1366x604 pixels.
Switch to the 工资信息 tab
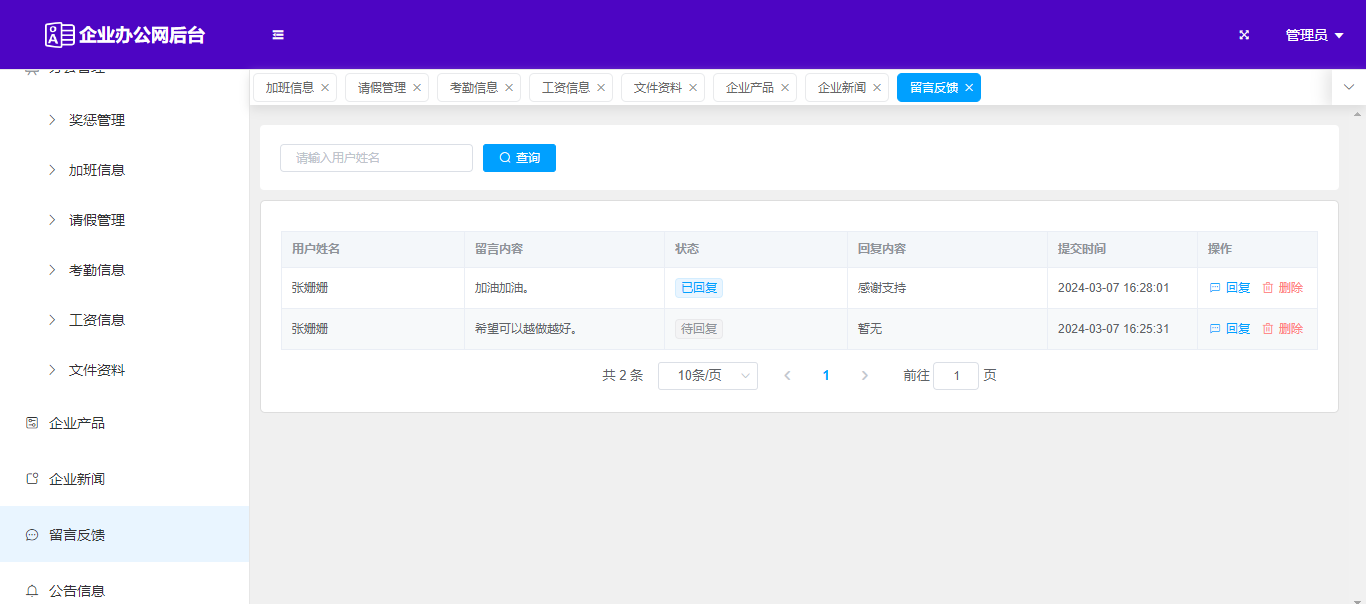tap(565, 88)
